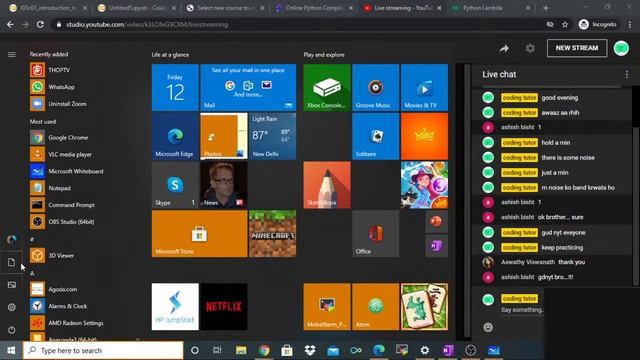This screenshot has height=360, width=640.
Task: Open stream settings gear icon
Action: coord(530,49)
